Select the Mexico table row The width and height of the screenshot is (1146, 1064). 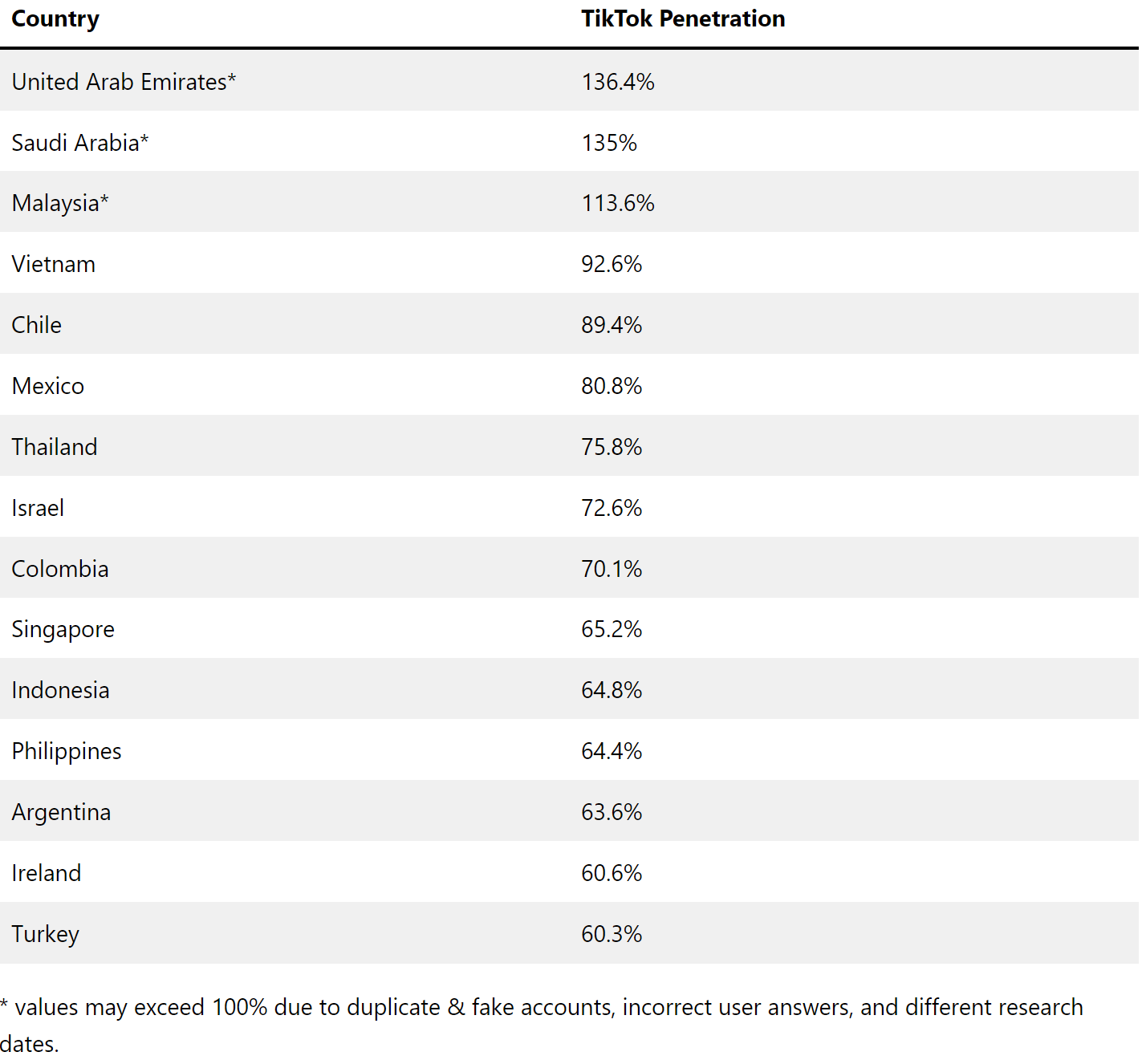point(569,385)
